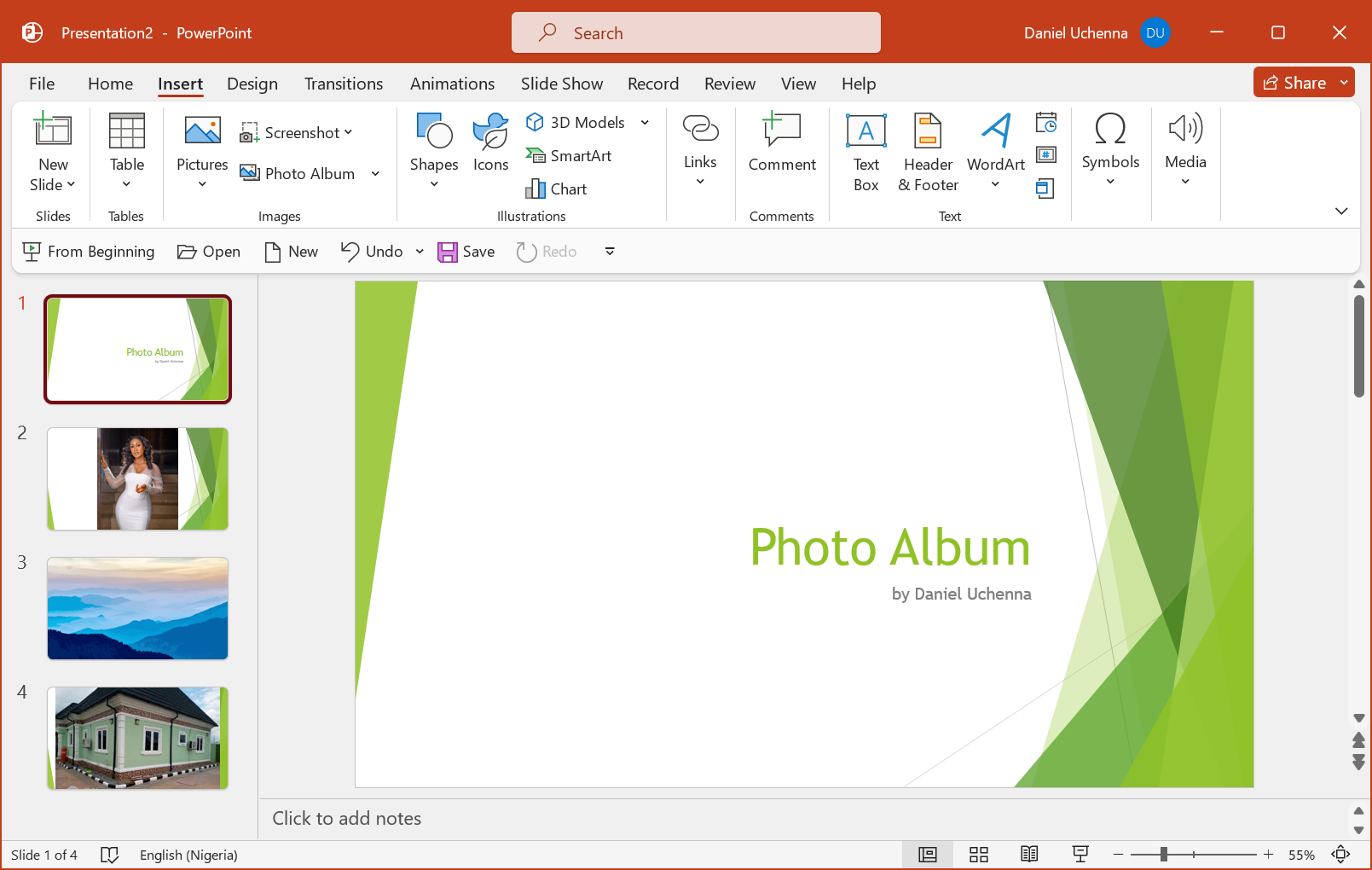Open Header & Footer dialog
1372x870 pixels.
[928, 152]
